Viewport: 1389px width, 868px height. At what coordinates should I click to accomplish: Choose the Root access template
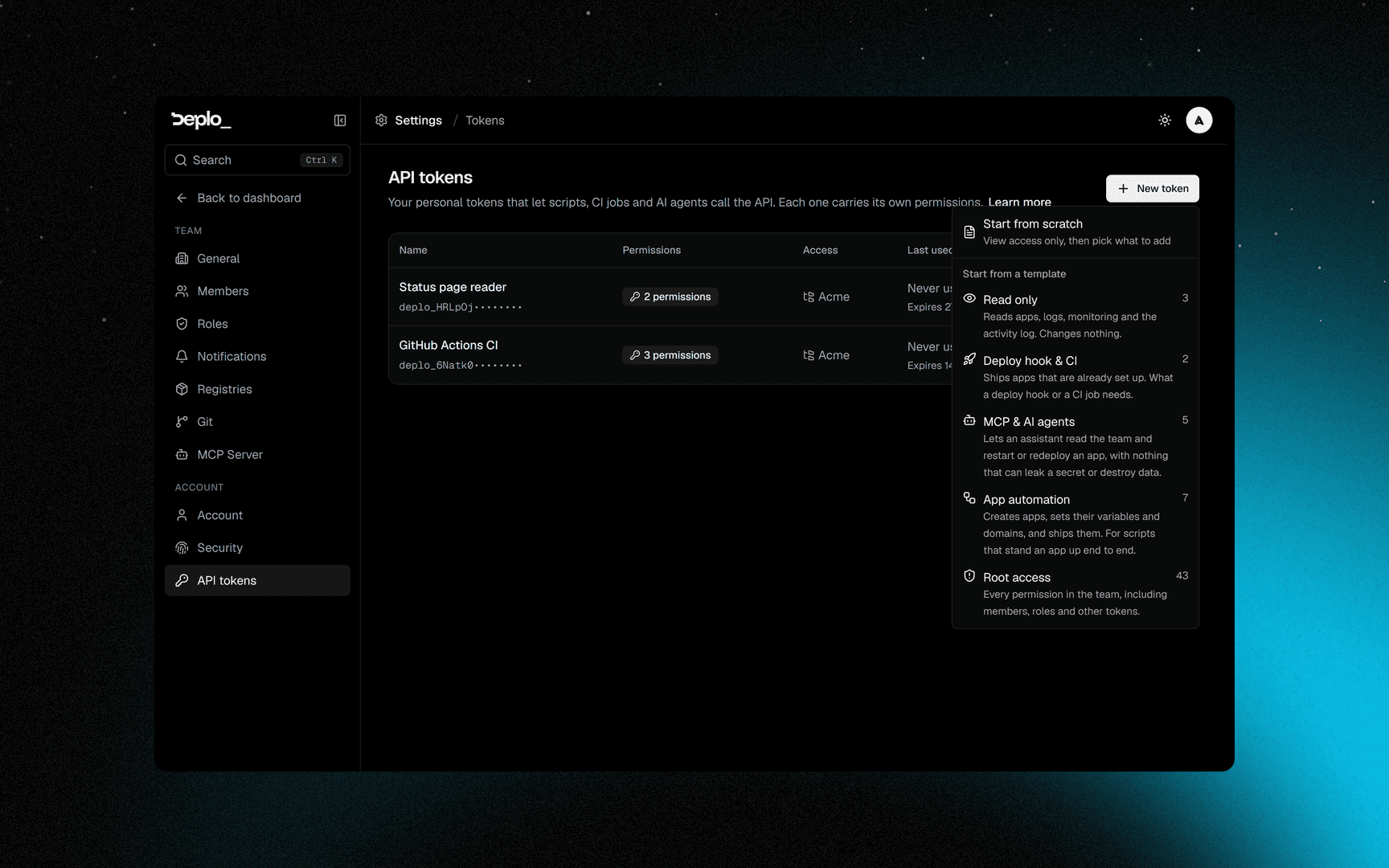point(1076,594)
